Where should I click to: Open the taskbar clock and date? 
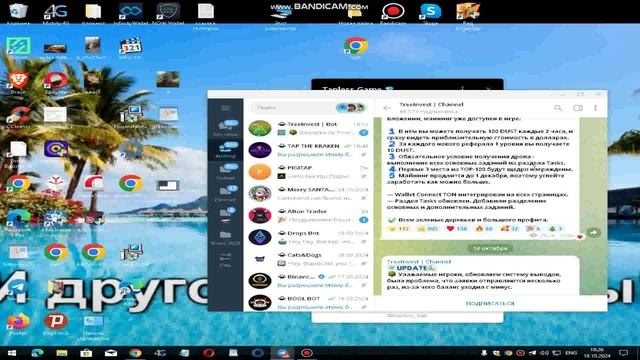(x=596, y=353)
